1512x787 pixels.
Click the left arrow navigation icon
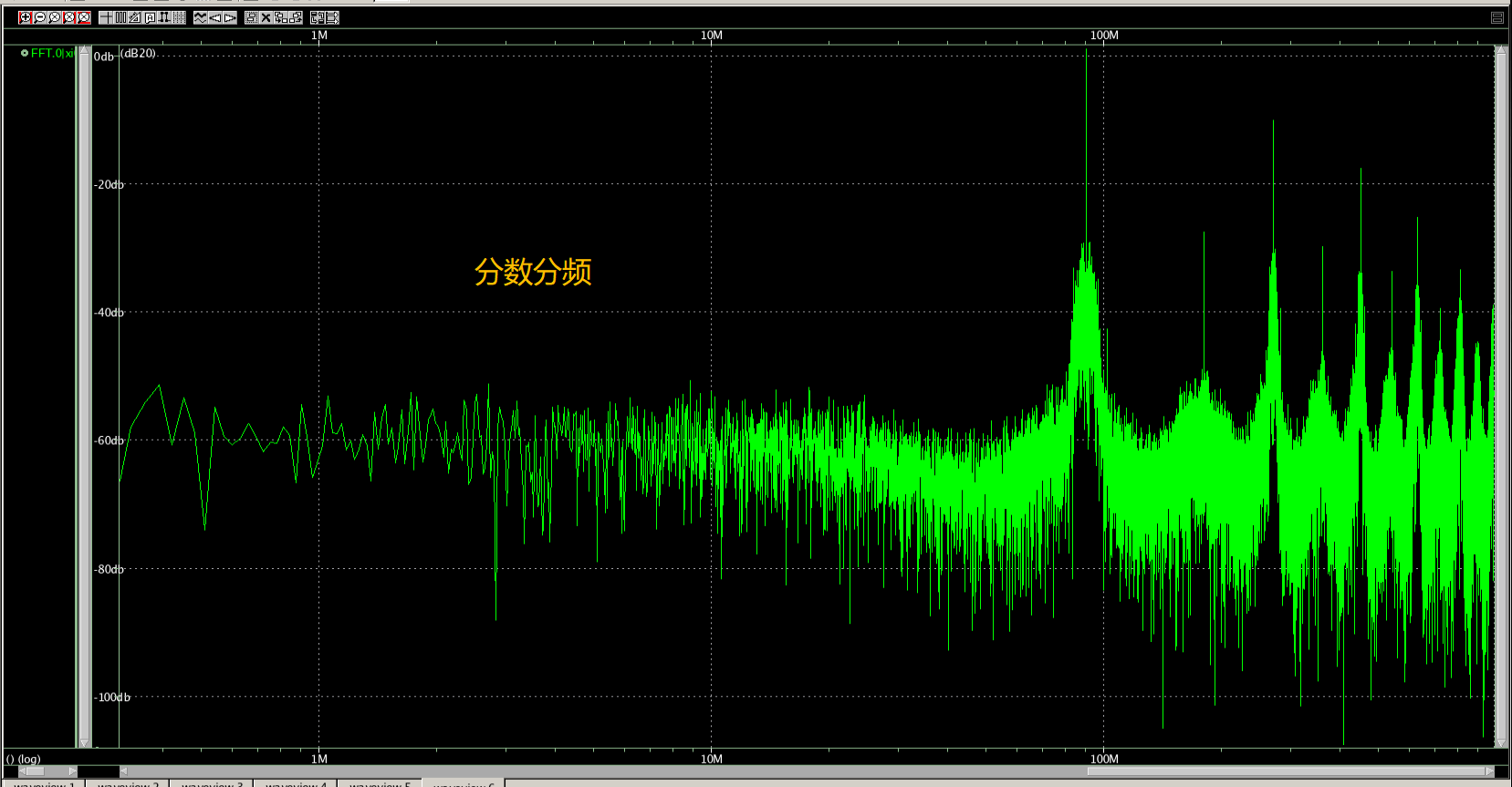click(215, 17)
